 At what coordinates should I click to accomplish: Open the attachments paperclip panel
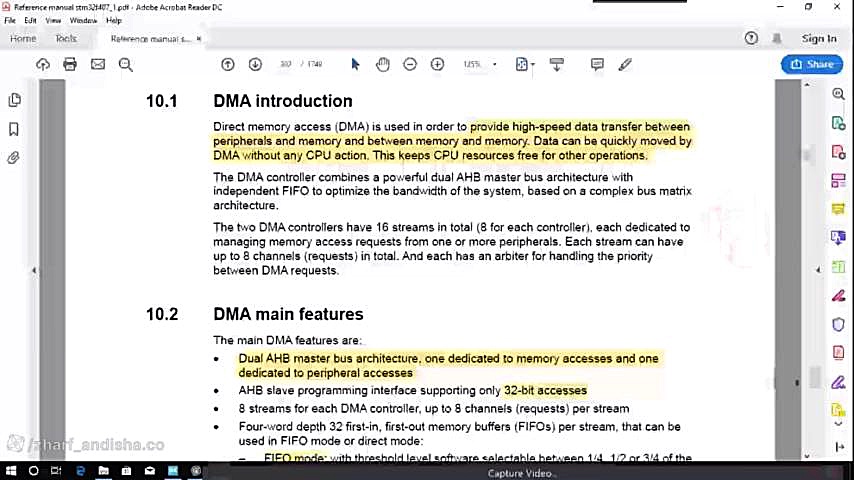click(x=14, y=158)
